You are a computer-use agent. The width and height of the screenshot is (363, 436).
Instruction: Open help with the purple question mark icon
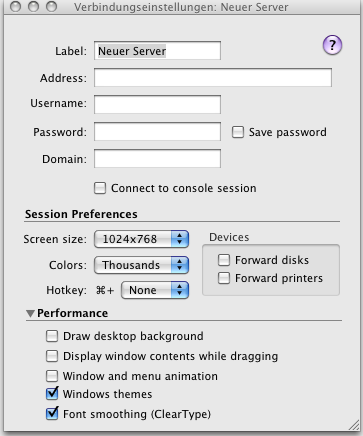click(x=332, y=45)
